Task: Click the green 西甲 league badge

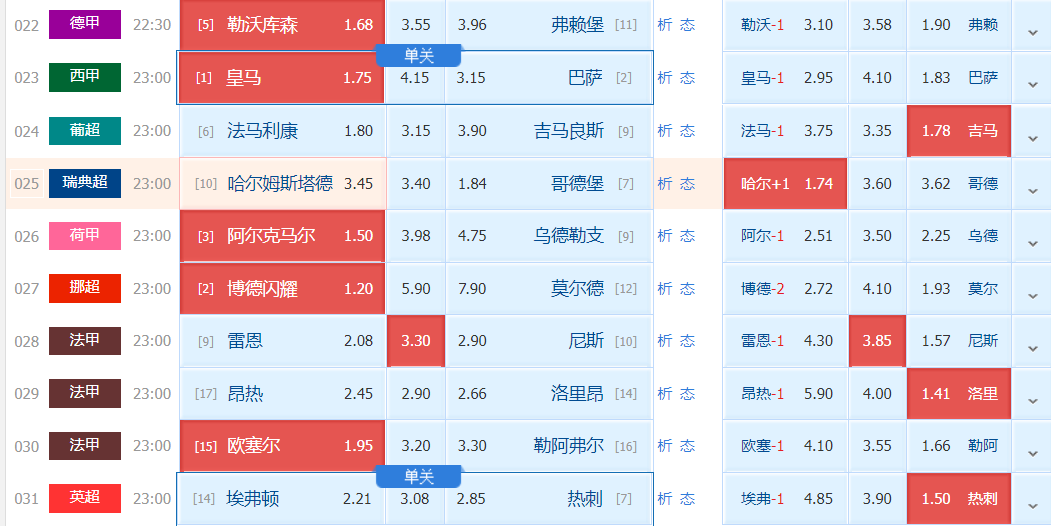Action: [x=85, y=77]
